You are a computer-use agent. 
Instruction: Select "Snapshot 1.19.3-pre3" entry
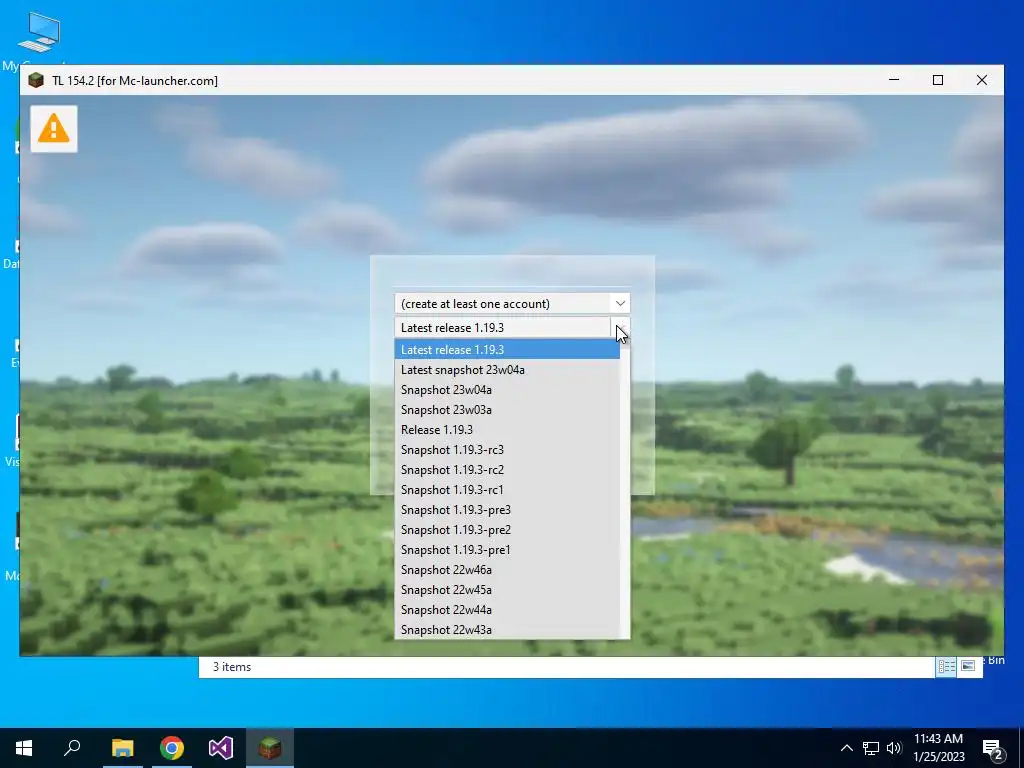point(507,510)
